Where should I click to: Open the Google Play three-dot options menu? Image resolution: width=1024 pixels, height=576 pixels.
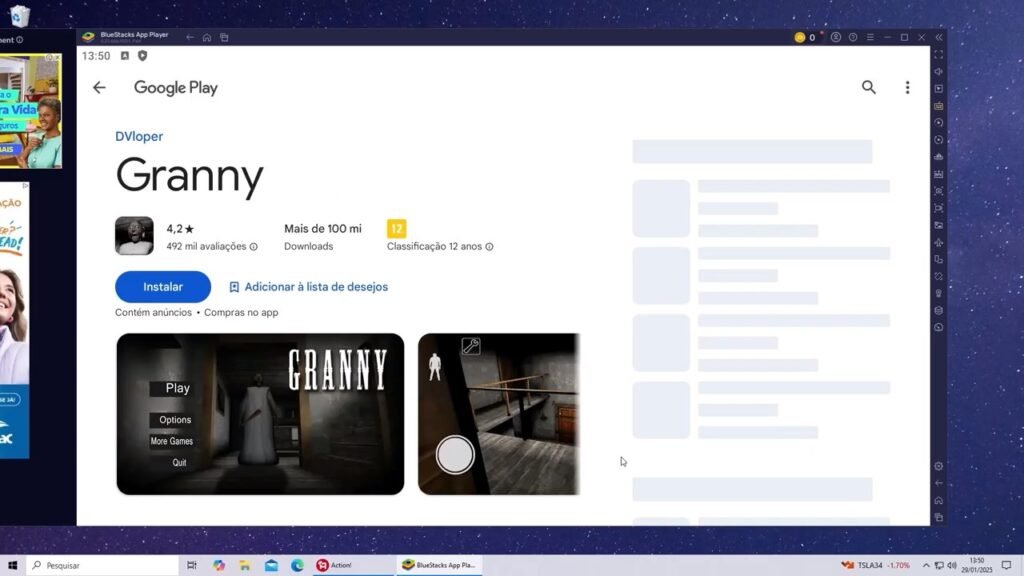907,88
